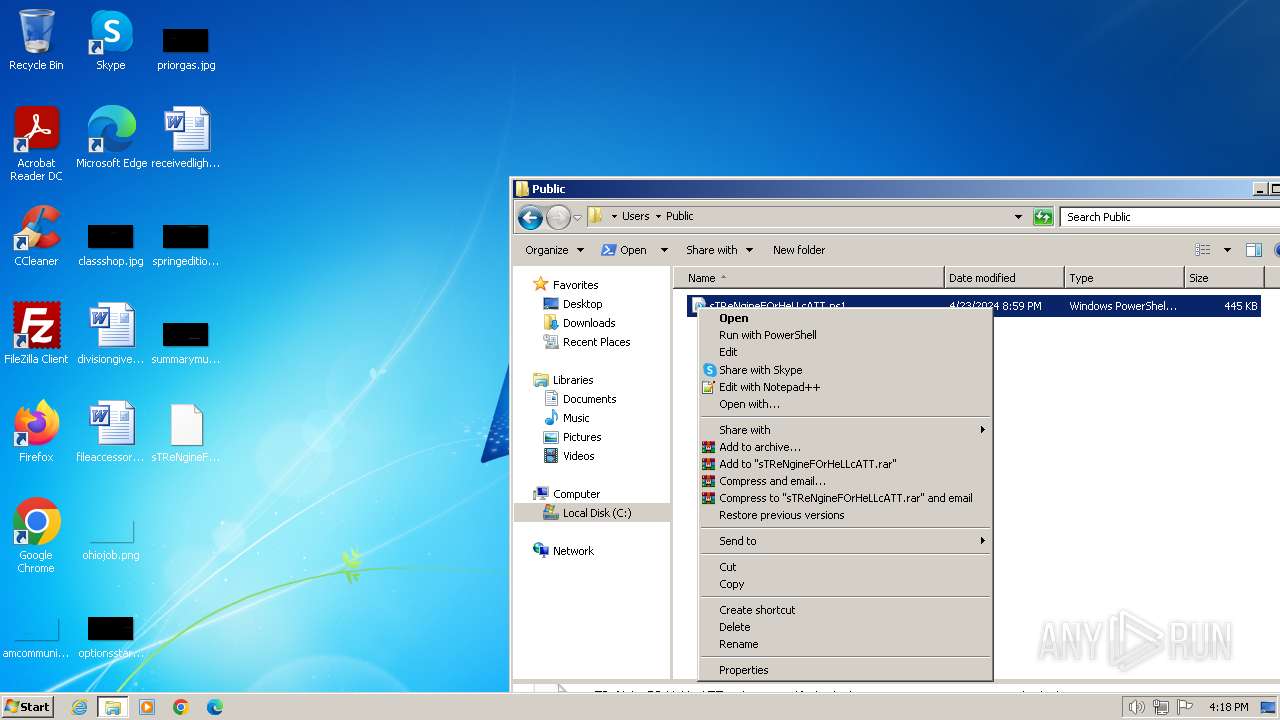Choose Open in context menu
The height and width of the screenshot is (720, 1280).
point(845,318)
